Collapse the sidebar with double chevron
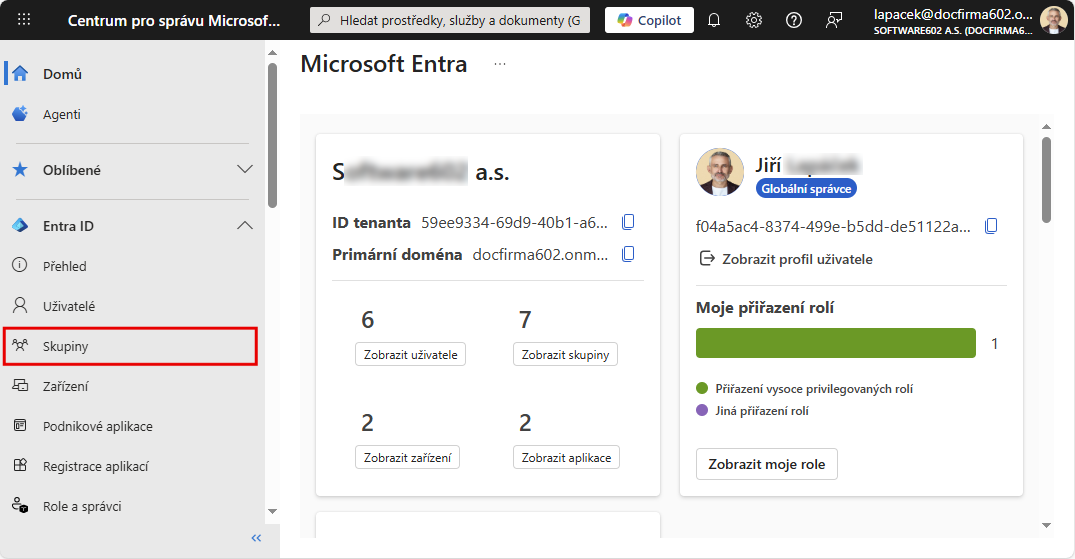Screen dimensions: 1075x559 [256, 538]
